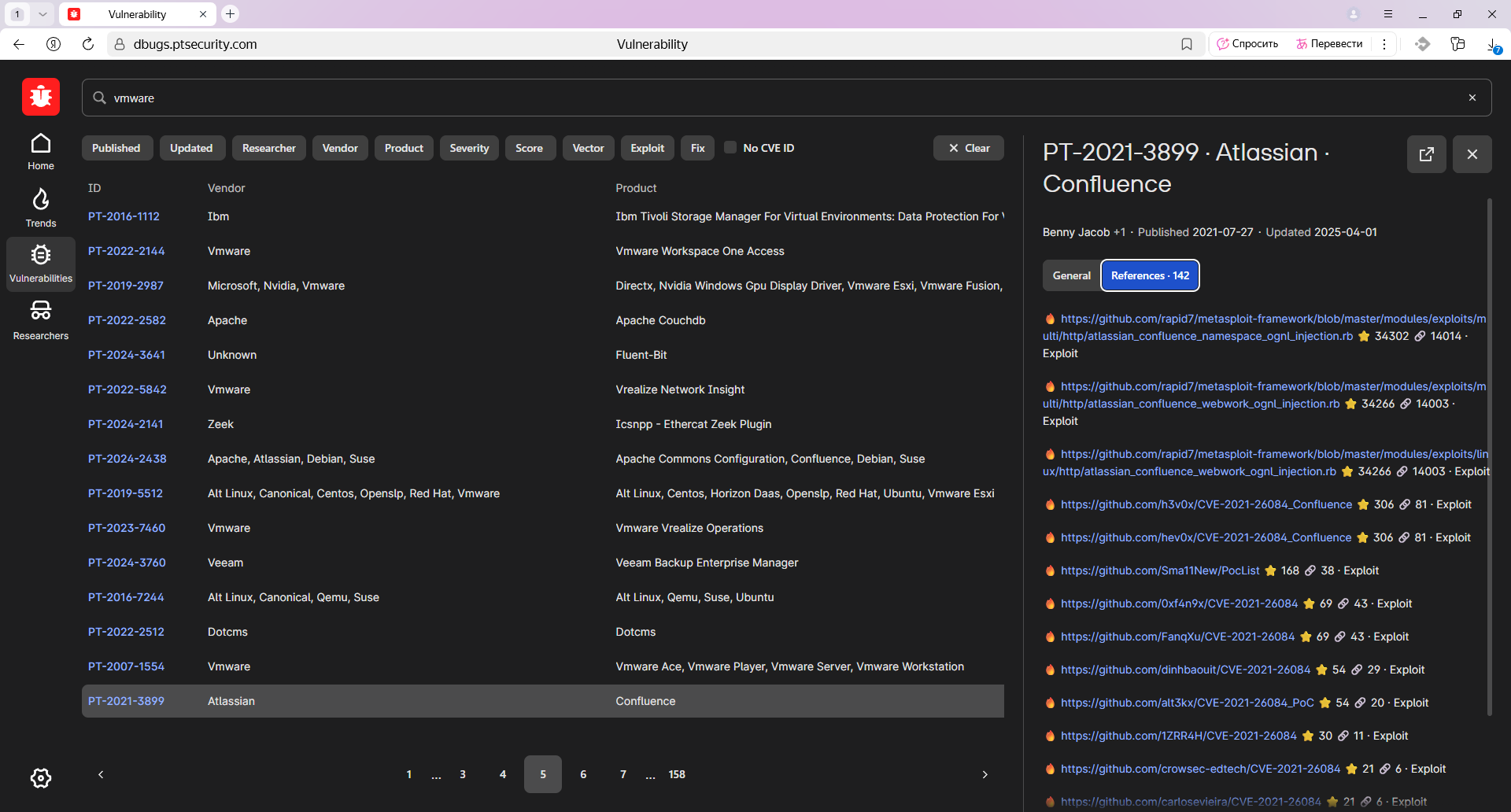Toggle the No CVE ID checkbox
Image resolution: width=1511 pixels, height=812 pixels.
point(730,147)
